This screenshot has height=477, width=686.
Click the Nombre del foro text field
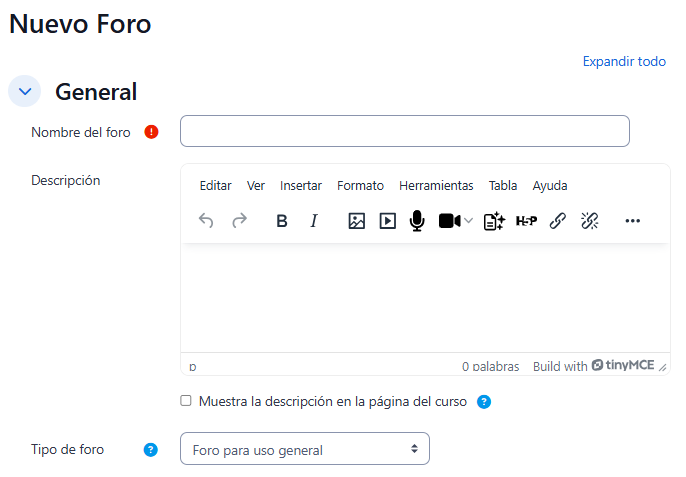[404, 131]
